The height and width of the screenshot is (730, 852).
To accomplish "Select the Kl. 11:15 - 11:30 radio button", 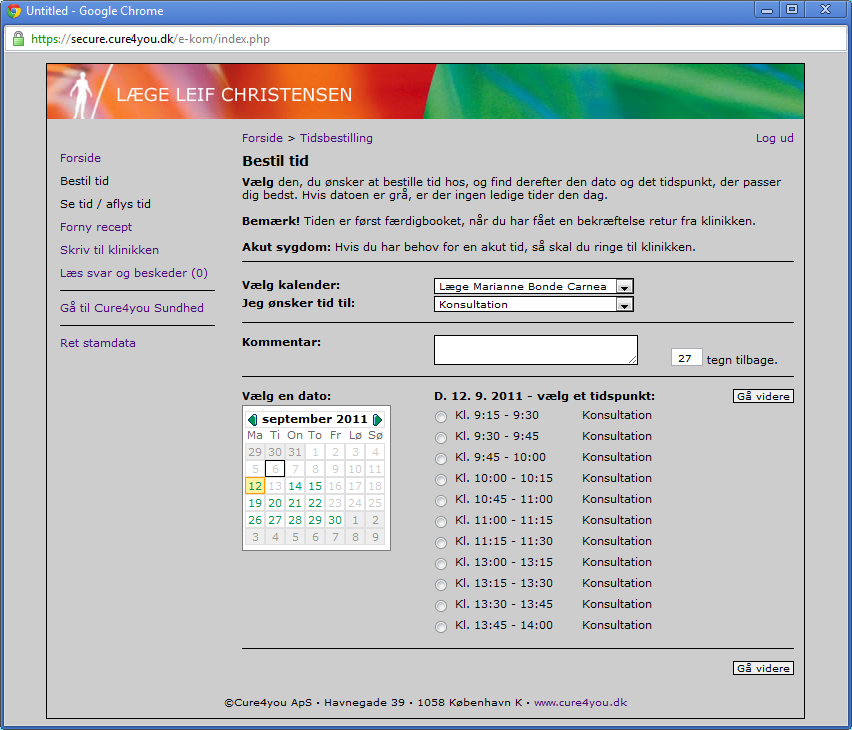I will click(441, 542).
